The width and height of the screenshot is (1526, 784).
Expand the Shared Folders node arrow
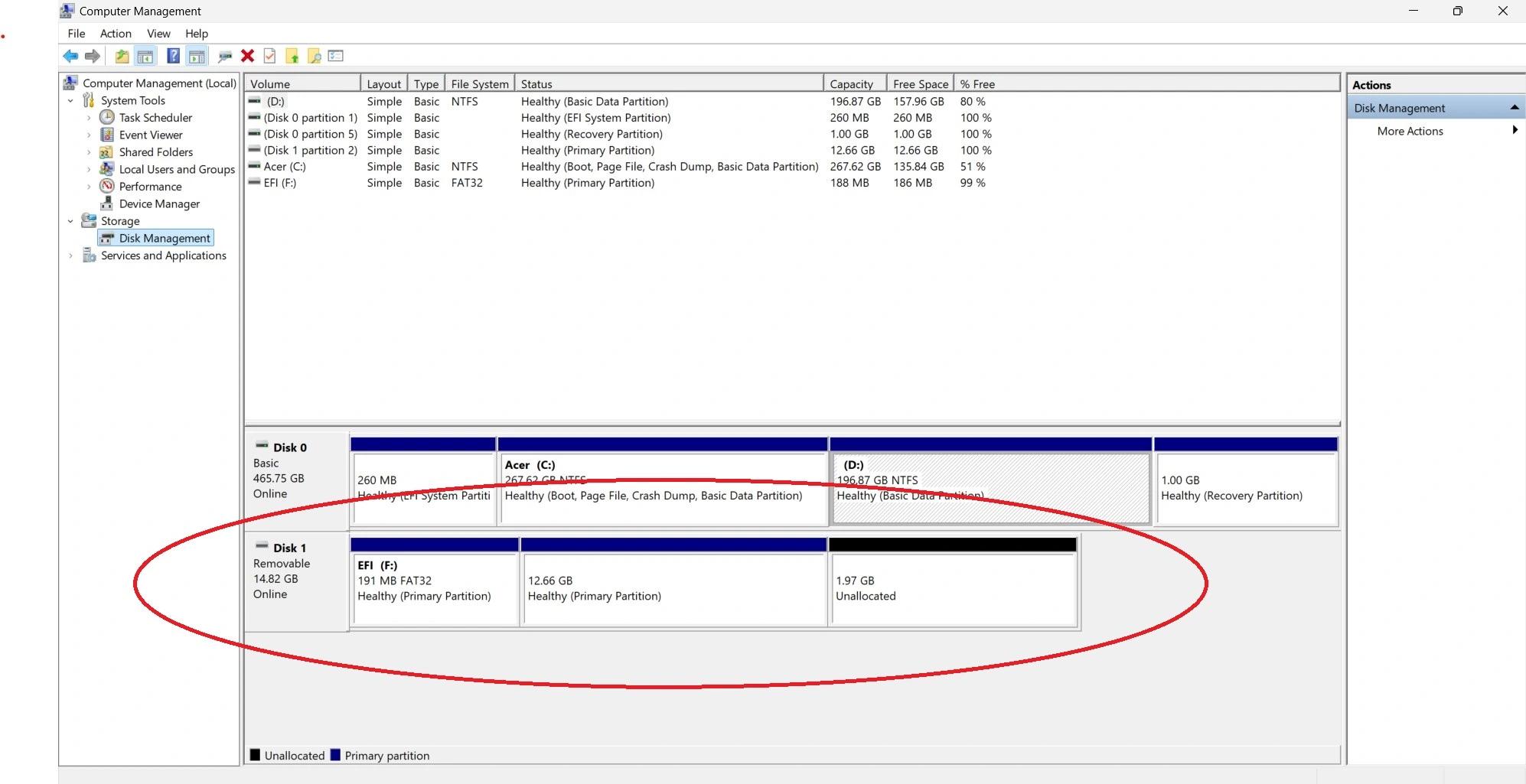[x=89, y=152]
